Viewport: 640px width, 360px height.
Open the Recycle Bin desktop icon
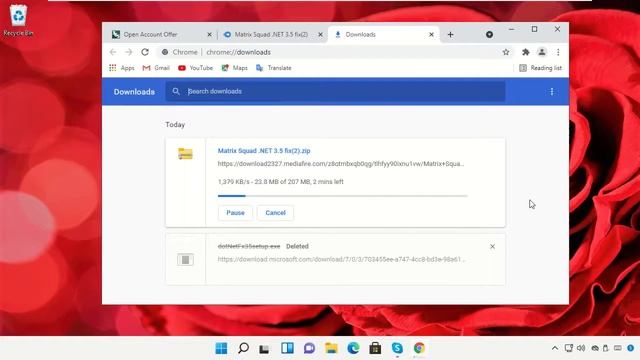pos(18,20)
